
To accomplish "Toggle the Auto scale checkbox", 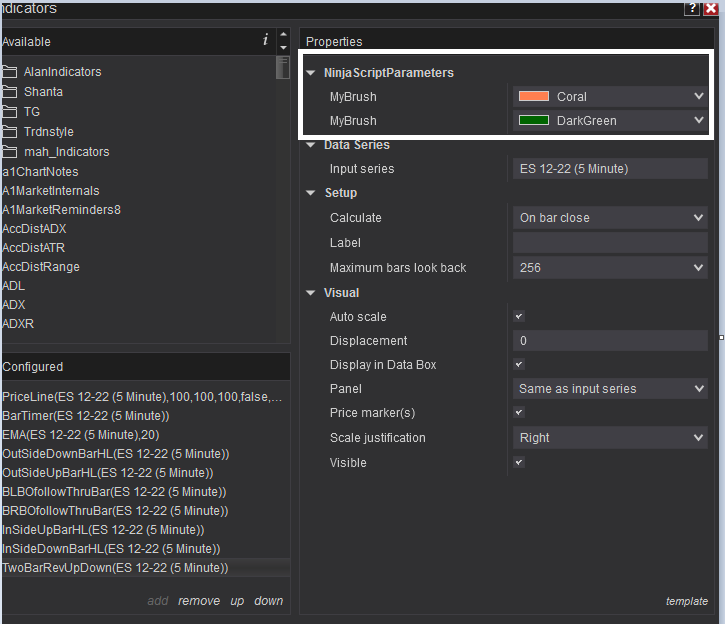I will 519,317.
